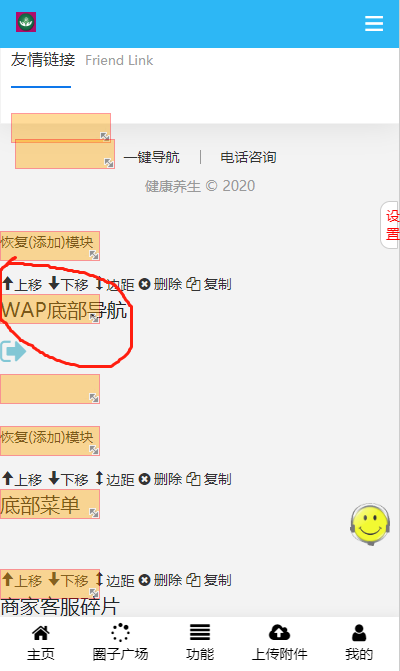Click the yellow smiley customer service icon
The image size is (400, 671).
coord(370,524)
